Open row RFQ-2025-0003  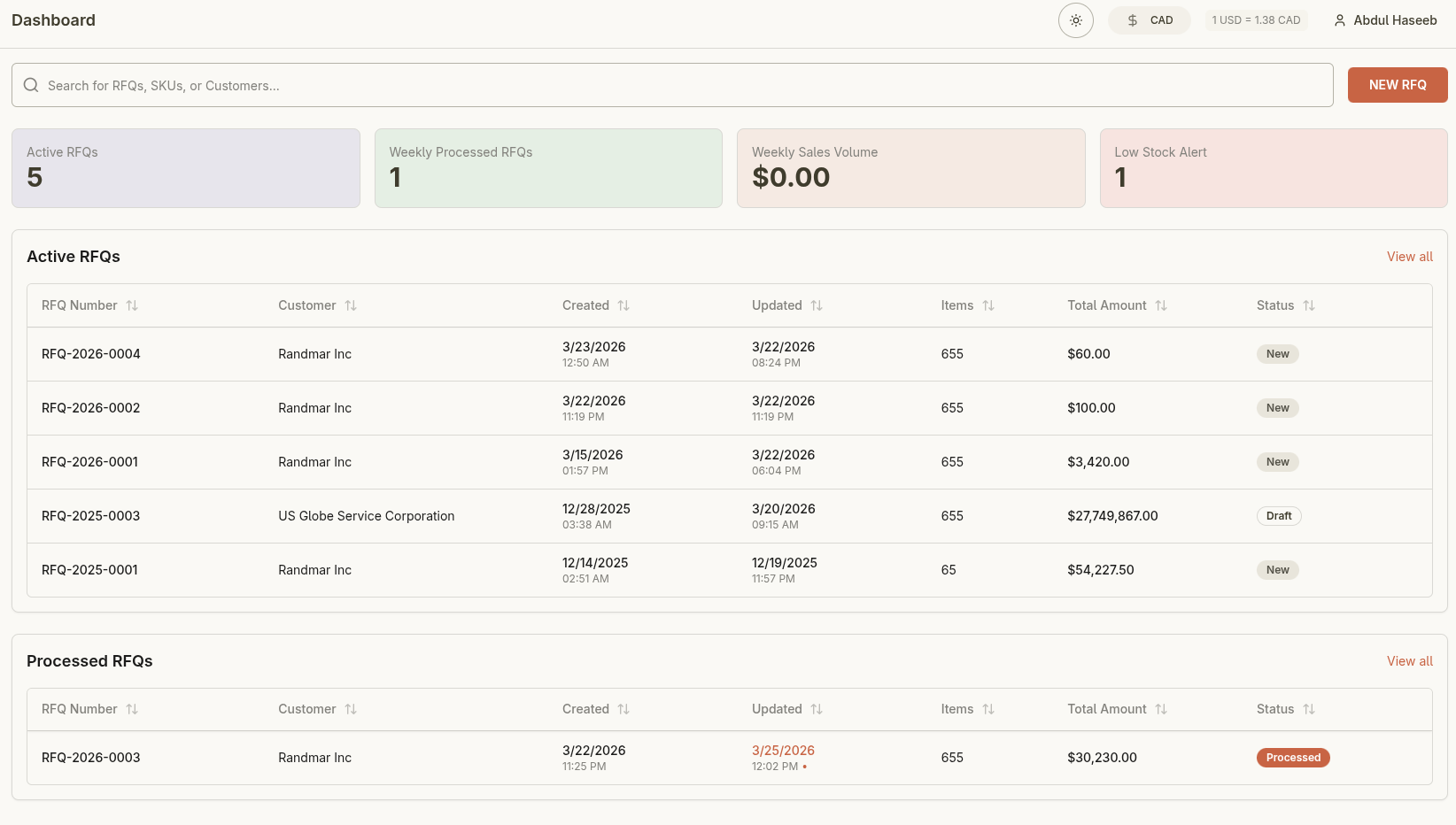click(x=730, y=516)
